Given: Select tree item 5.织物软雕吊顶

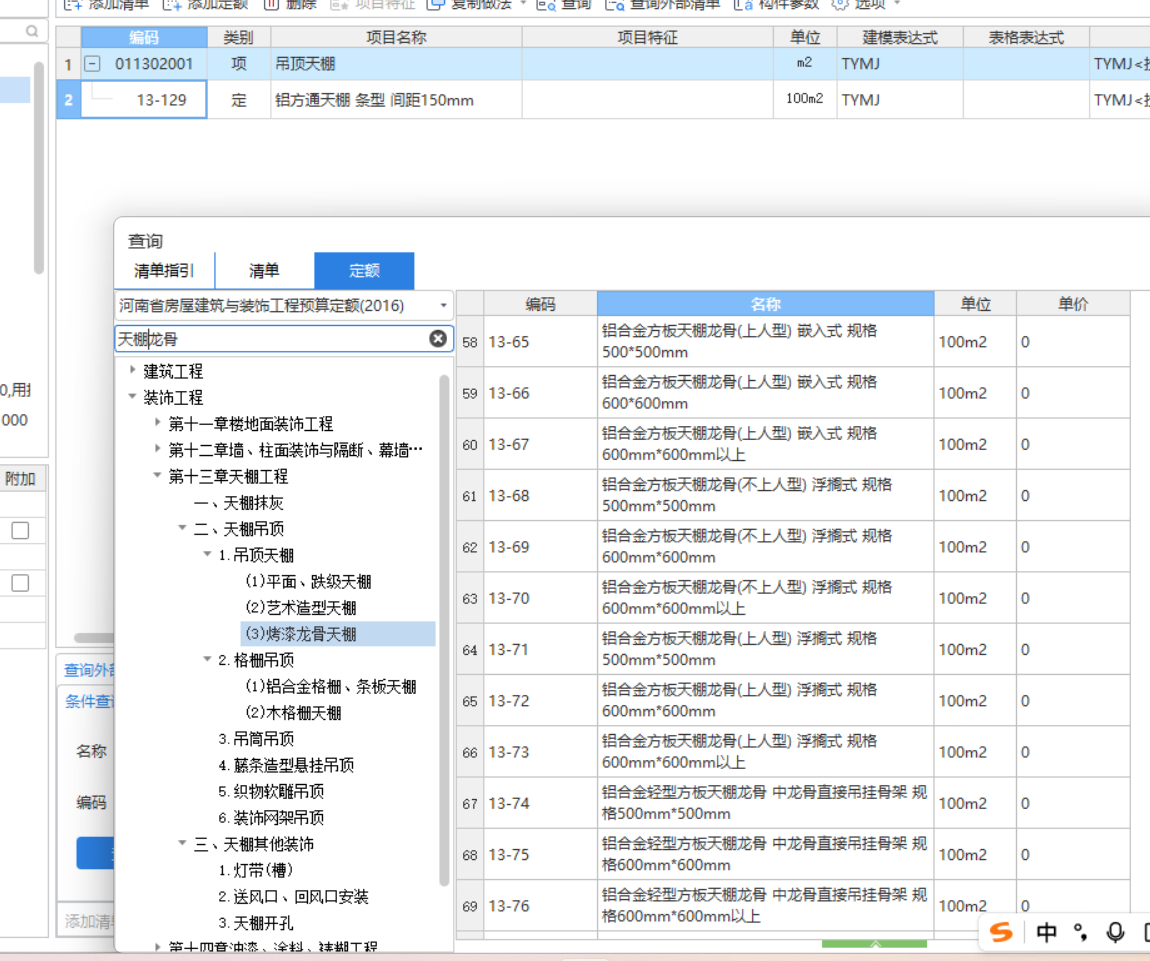Looking at the screenshot, I should 271,791.
